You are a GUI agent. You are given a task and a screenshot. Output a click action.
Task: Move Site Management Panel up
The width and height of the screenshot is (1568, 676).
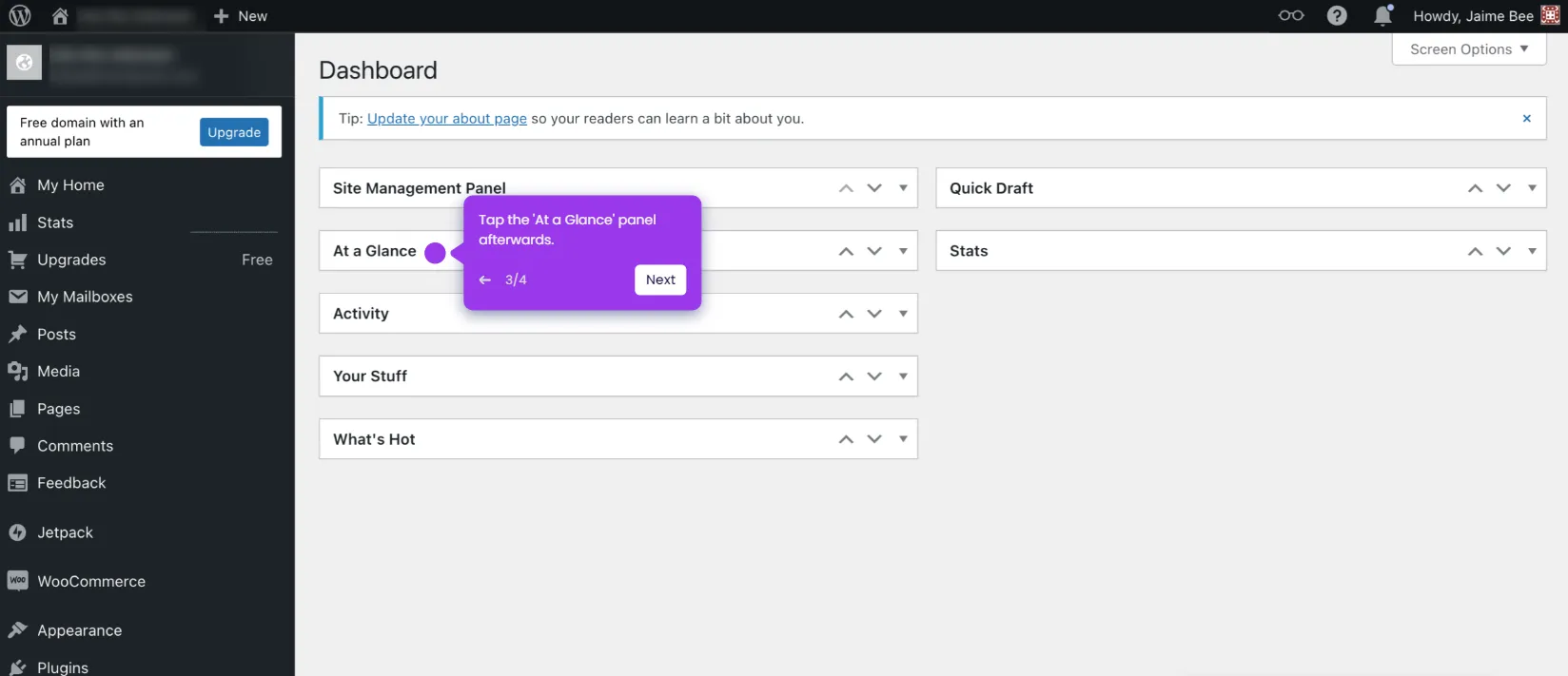(x=846, y=188)
